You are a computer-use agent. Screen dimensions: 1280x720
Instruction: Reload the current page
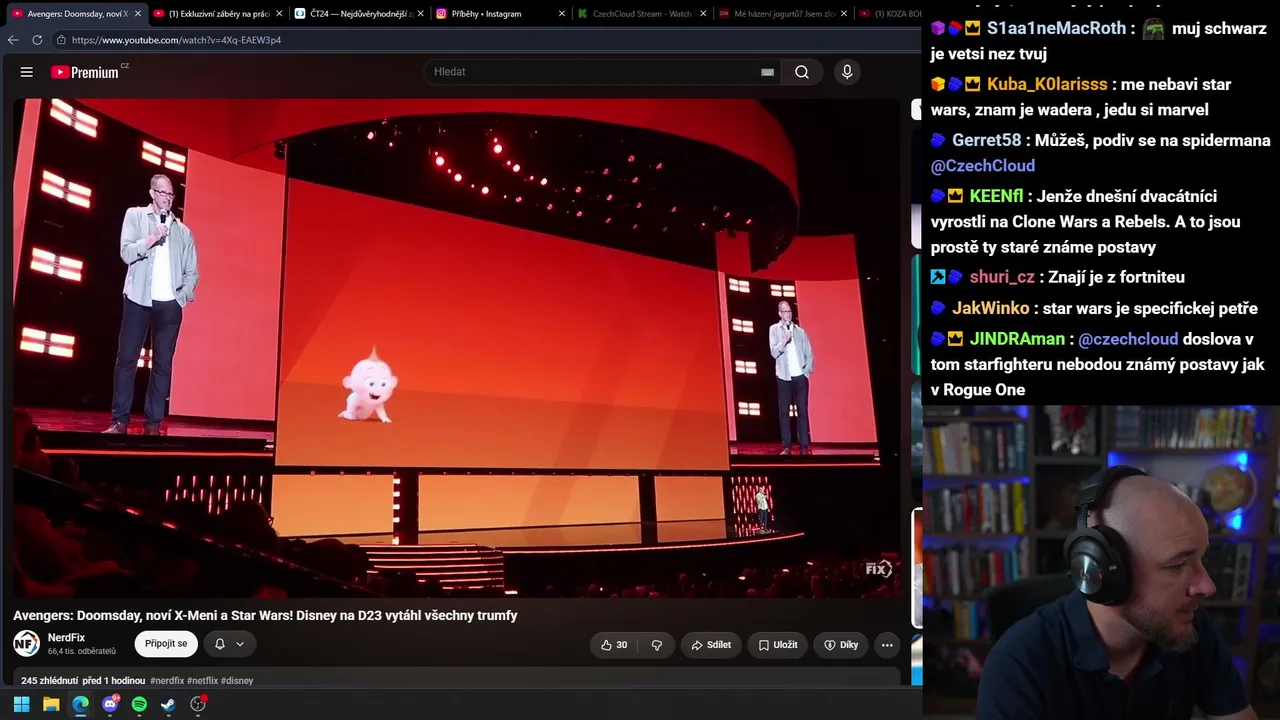(x=37, y=40)
